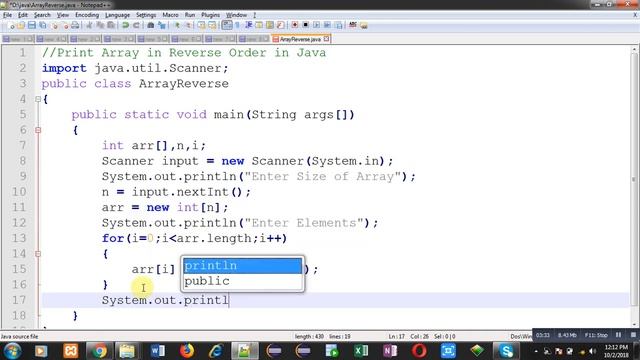Click the Playback macro toolbar icon
This screenshot has height=360, width=640.
(317, 25)
